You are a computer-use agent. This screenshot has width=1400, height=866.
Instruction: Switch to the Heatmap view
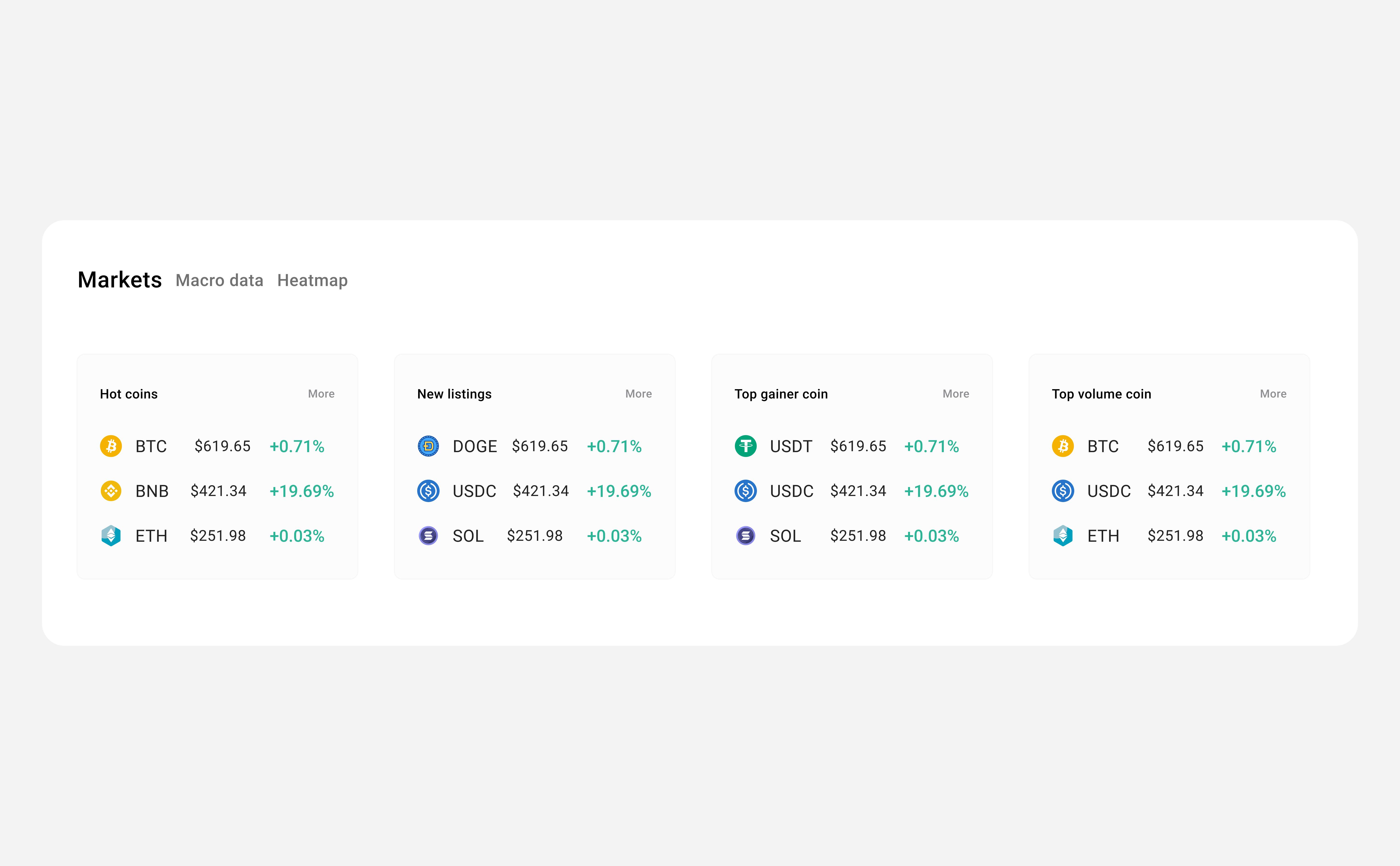(312, 280)
